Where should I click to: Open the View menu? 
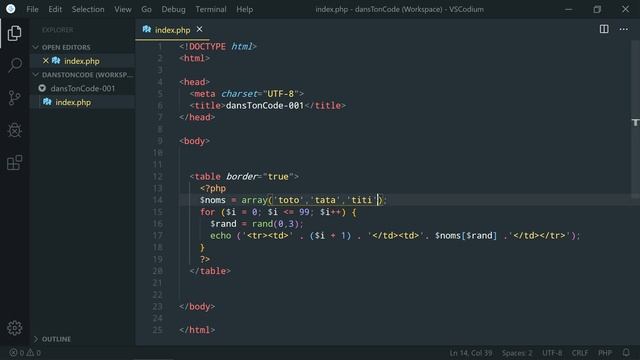coord(122,9)
